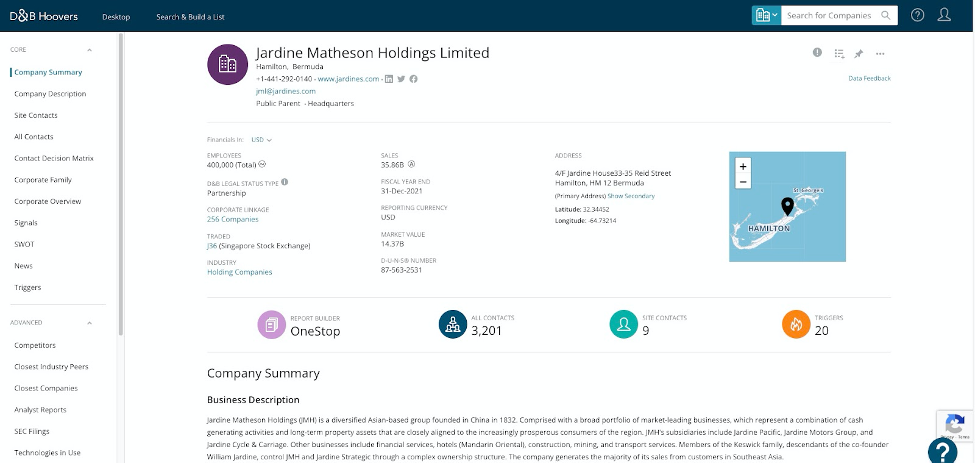Image resolution: width=977 pixels, height=464 pixels.
Task: Open the 256 Companies corporate linkage link
Action: point(232,219)
